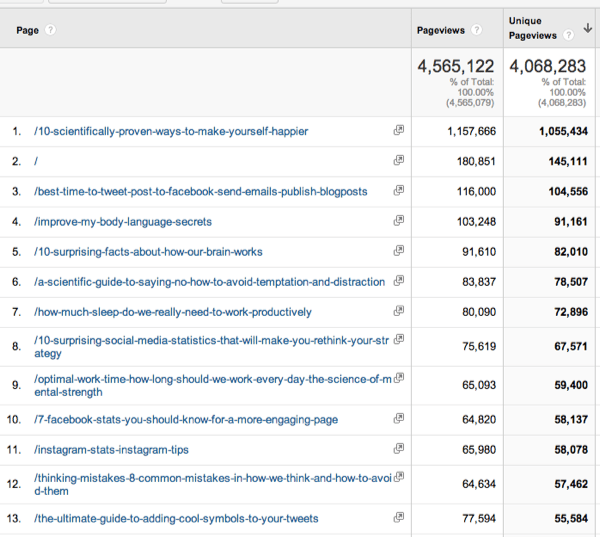Select /instagram-stats-instagram-tips page link
This screenshot has height=537, width=600.
tap(111, 449)
